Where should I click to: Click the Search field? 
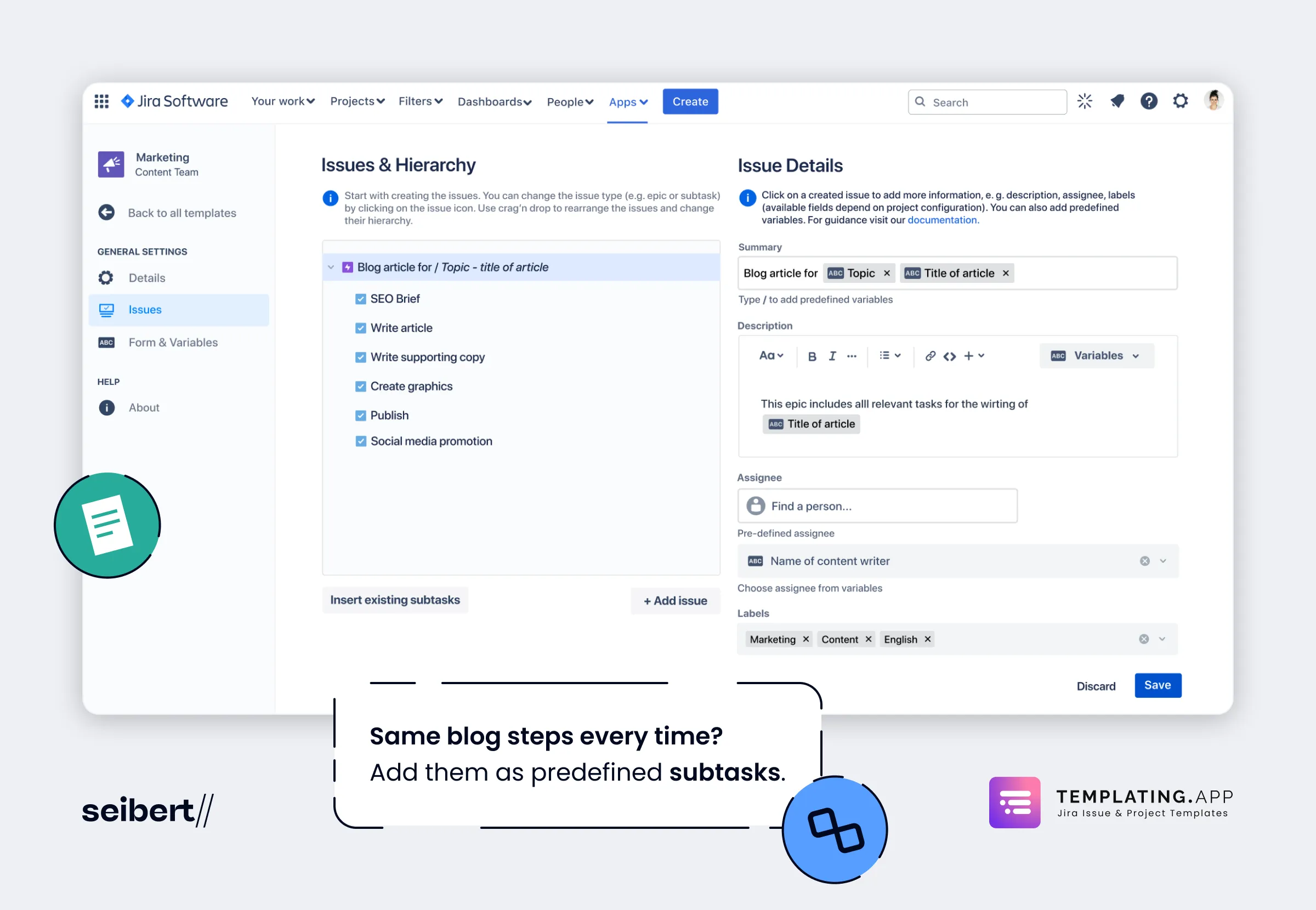pyautogui.click(x=987, y=102)
